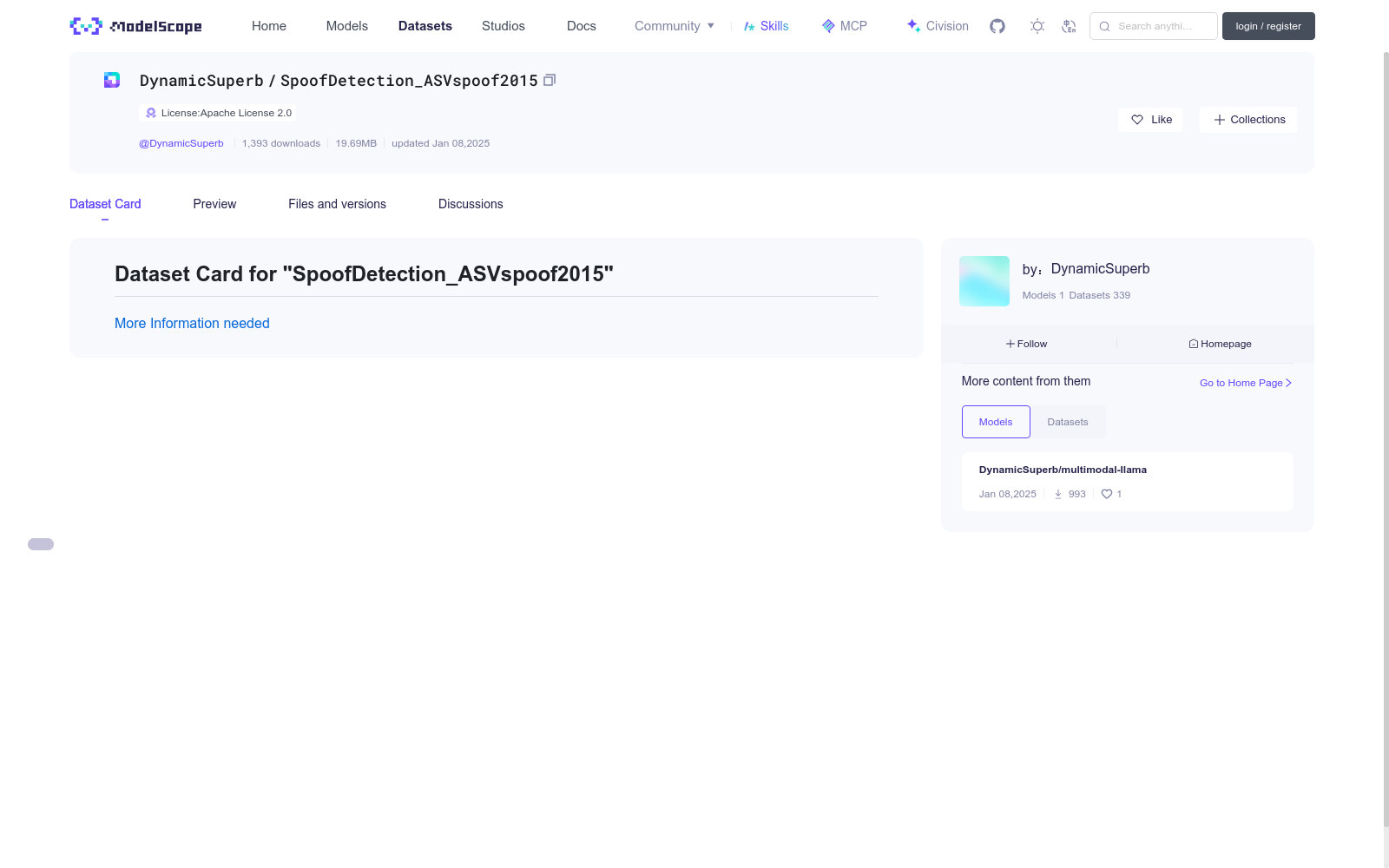The width and height of the screenshot is (1389, 868).
Task: Select the Datasets tab in sidebar
Action: pyautogui.click(x=1068, y=422)
